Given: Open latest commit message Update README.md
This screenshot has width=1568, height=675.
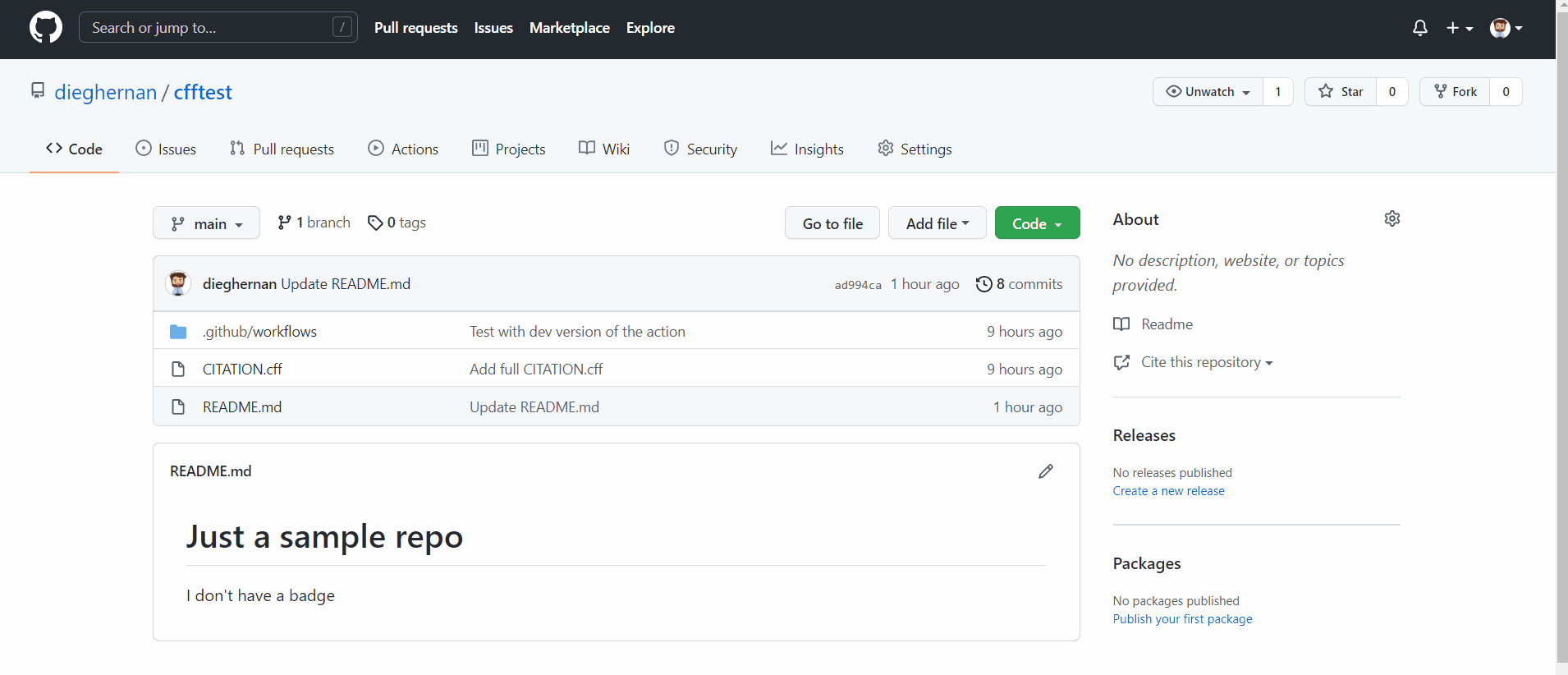Looking at the screenshot, I should 346,283.
